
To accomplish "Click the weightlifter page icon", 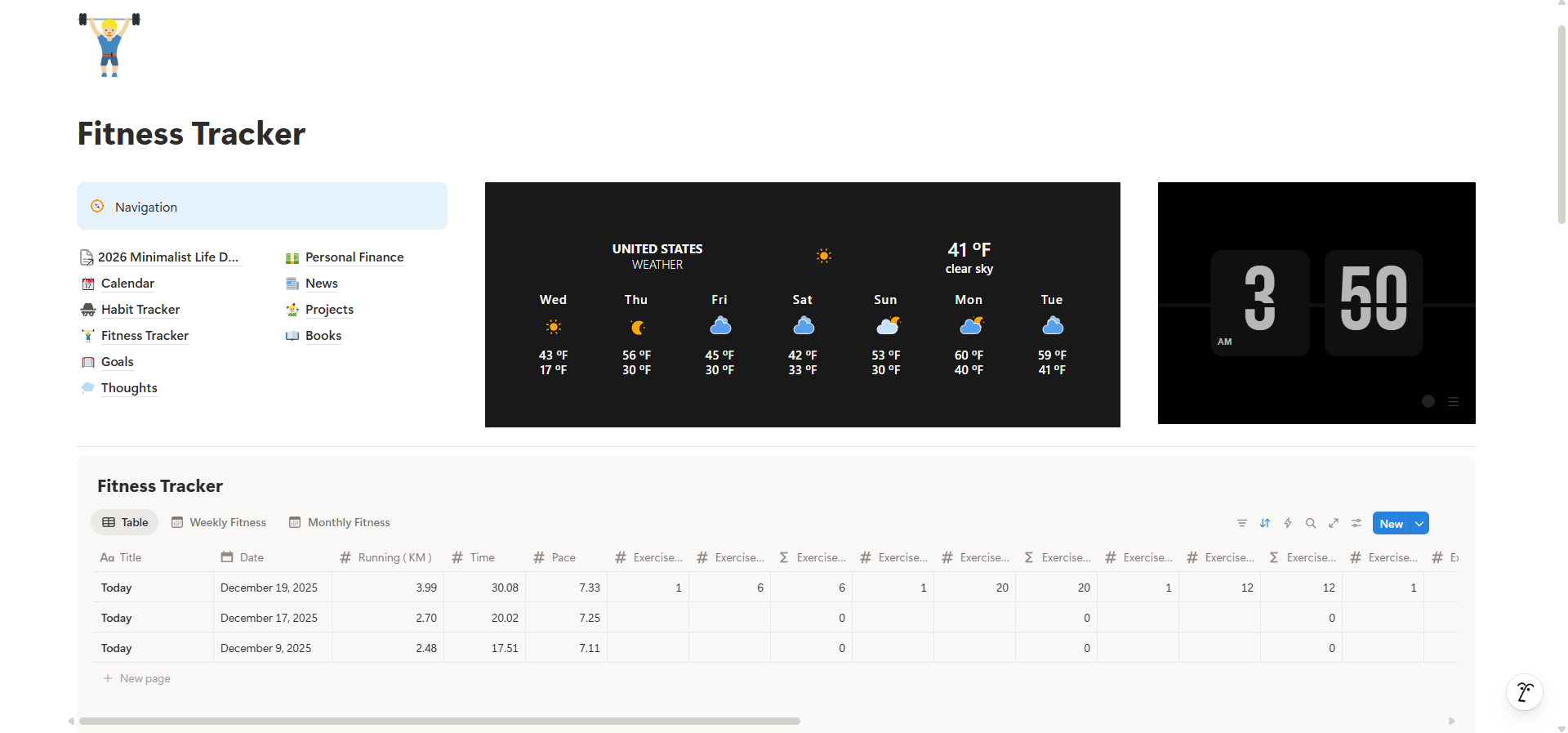I will click(x=109, y=44).
